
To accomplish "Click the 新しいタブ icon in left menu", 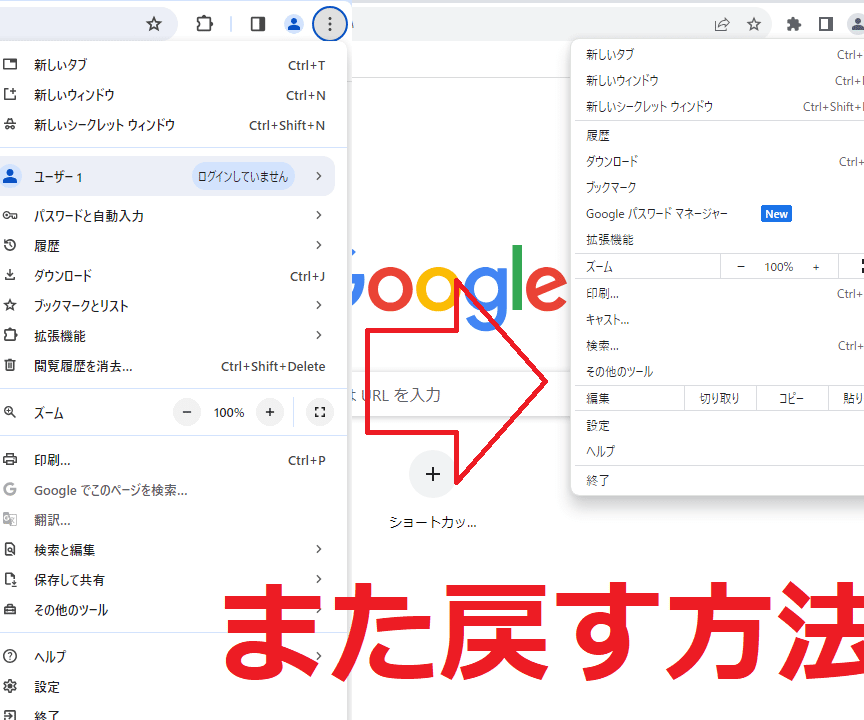I will (x=10, y=64).
